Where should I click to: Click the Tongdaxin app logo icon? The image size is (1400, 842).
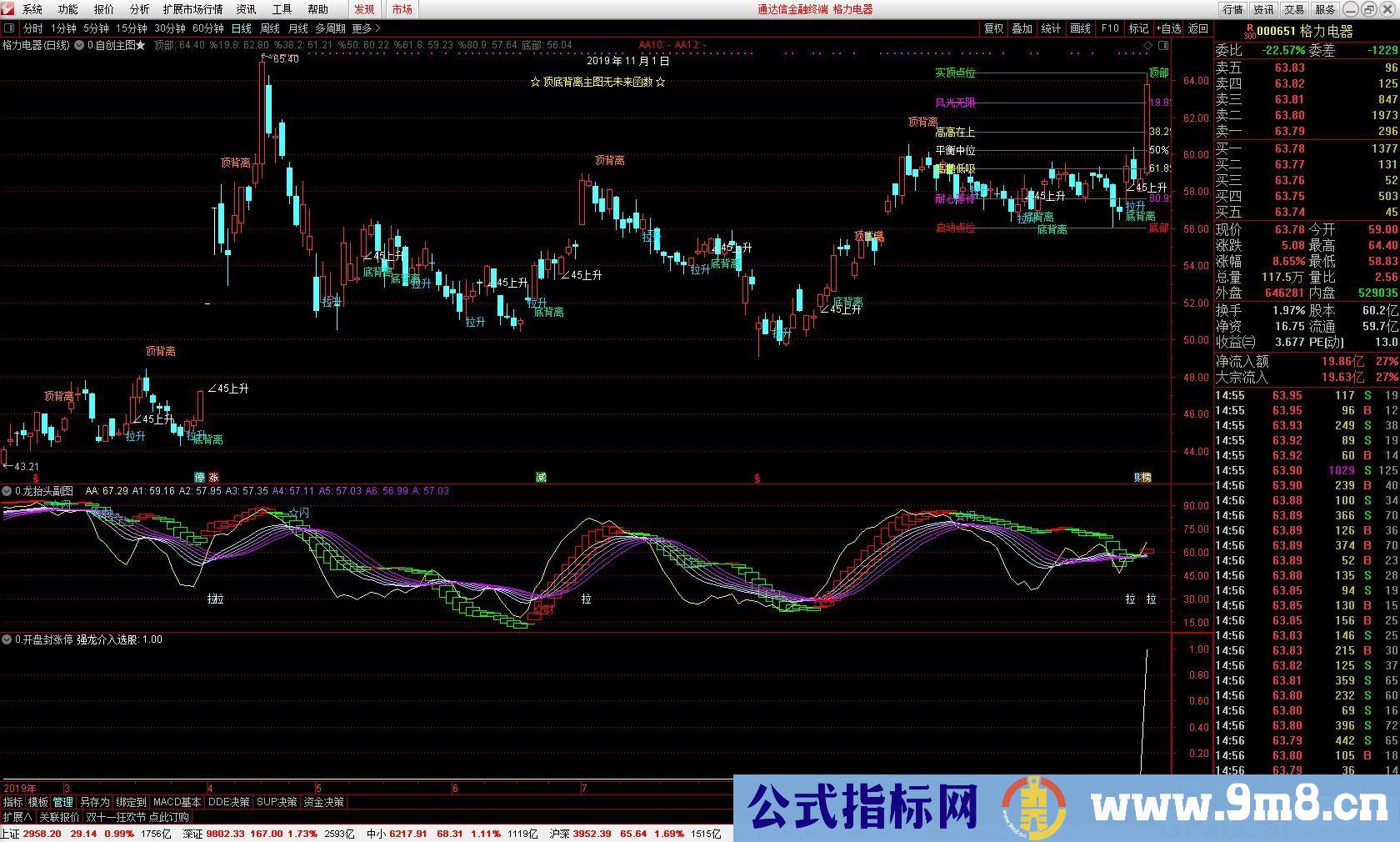8,9
